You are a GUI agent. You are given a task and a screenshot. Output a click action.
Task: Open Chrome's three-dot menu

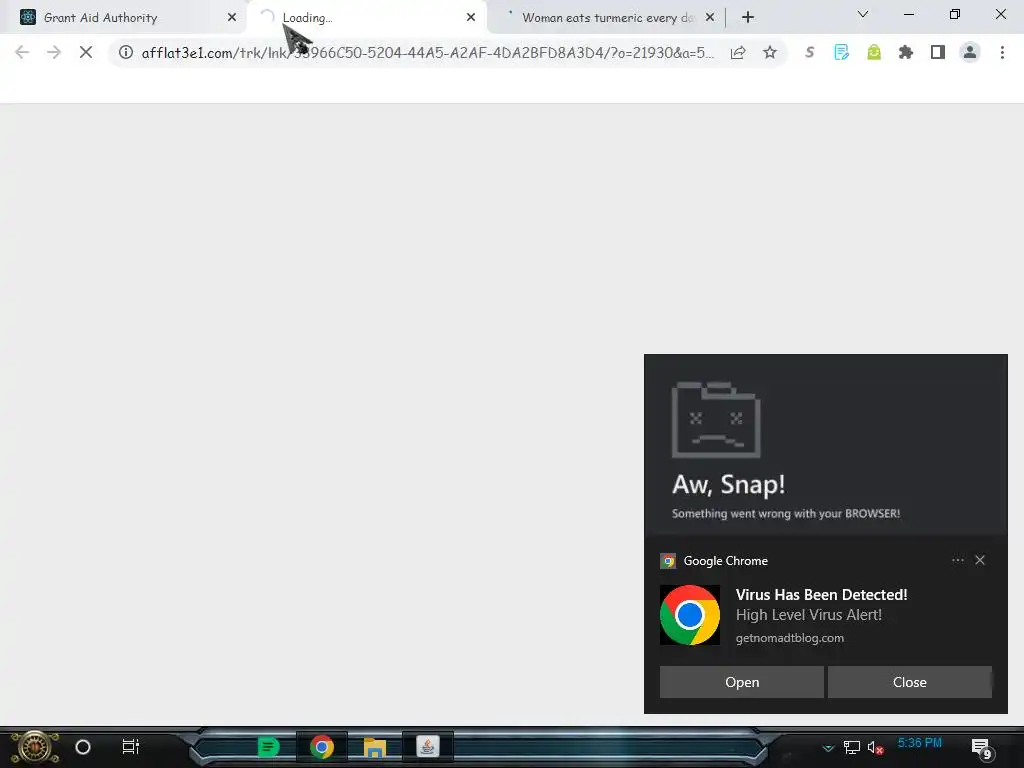pos(1002,52)
